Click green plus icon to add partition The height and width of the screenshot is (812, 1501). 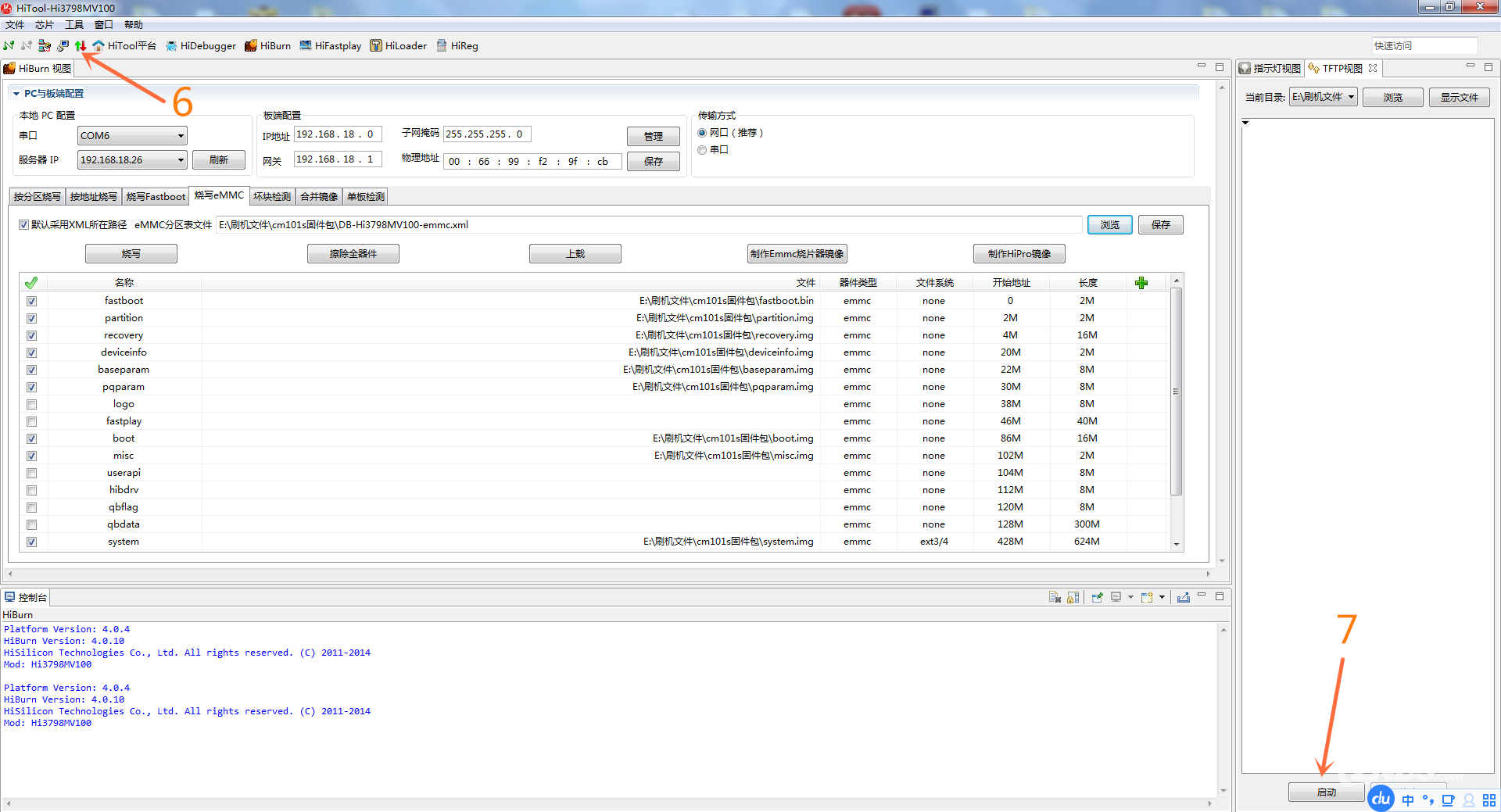point(1141,283)
